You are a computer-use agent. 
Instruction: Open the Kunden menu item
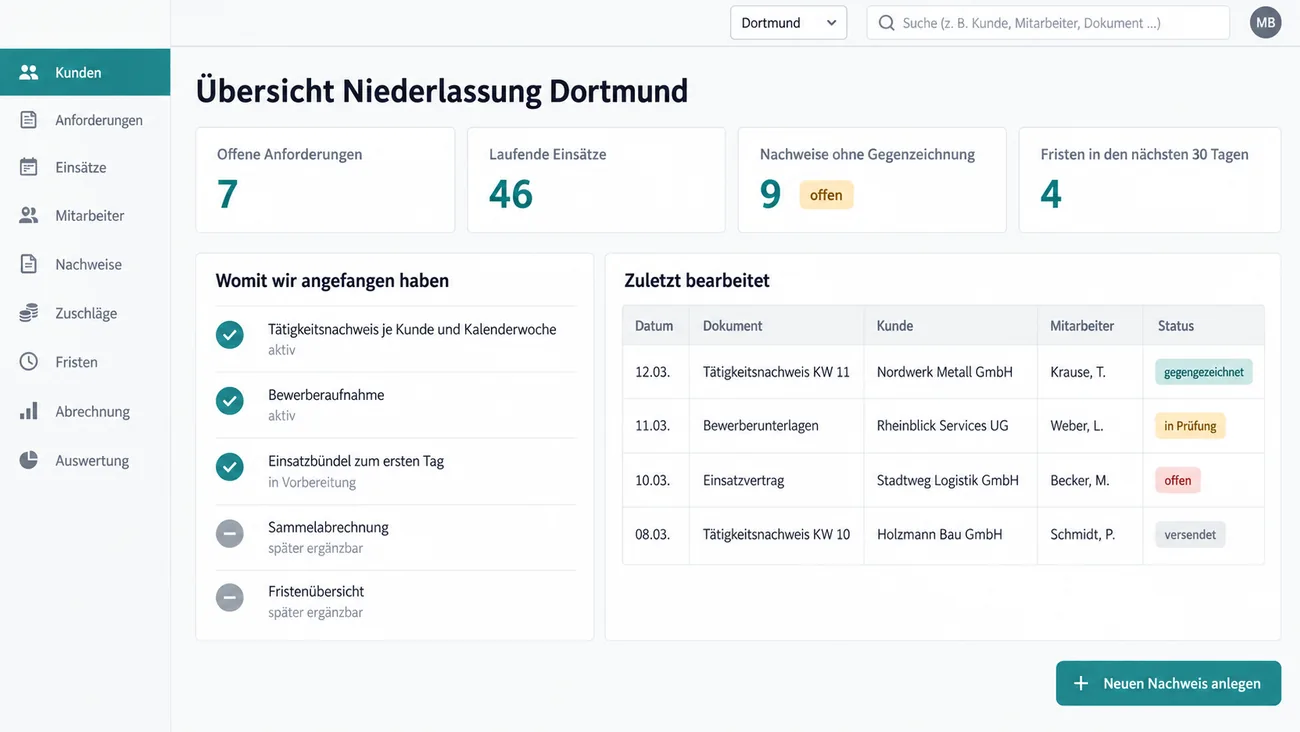85,72
